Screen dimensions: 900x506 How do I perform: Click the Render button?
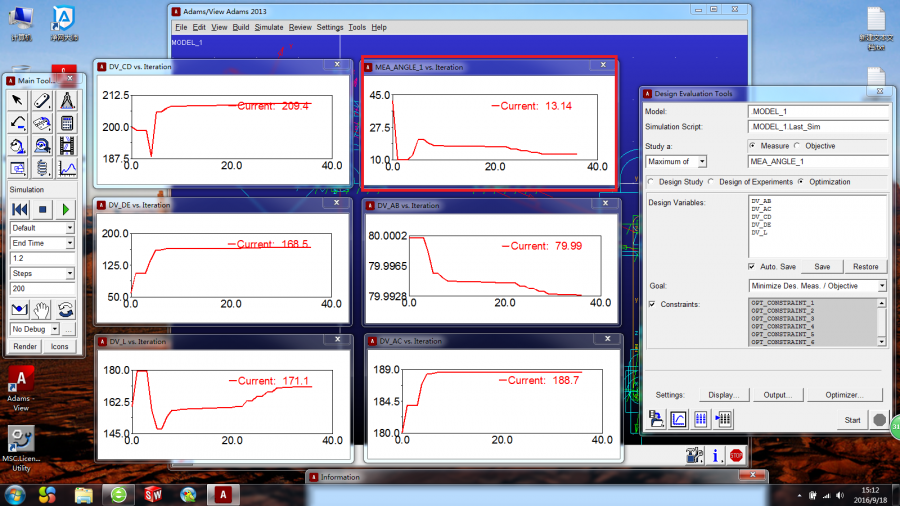(25, 347)
